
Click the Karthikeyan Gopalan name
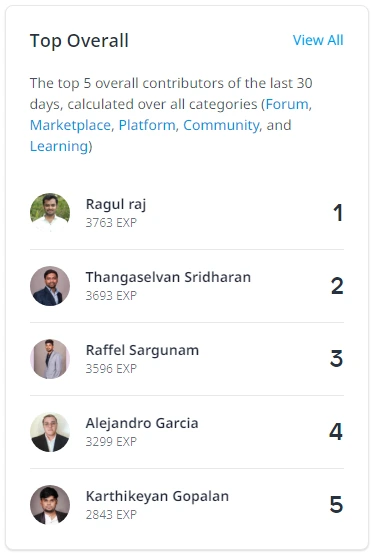click(157, 496)
